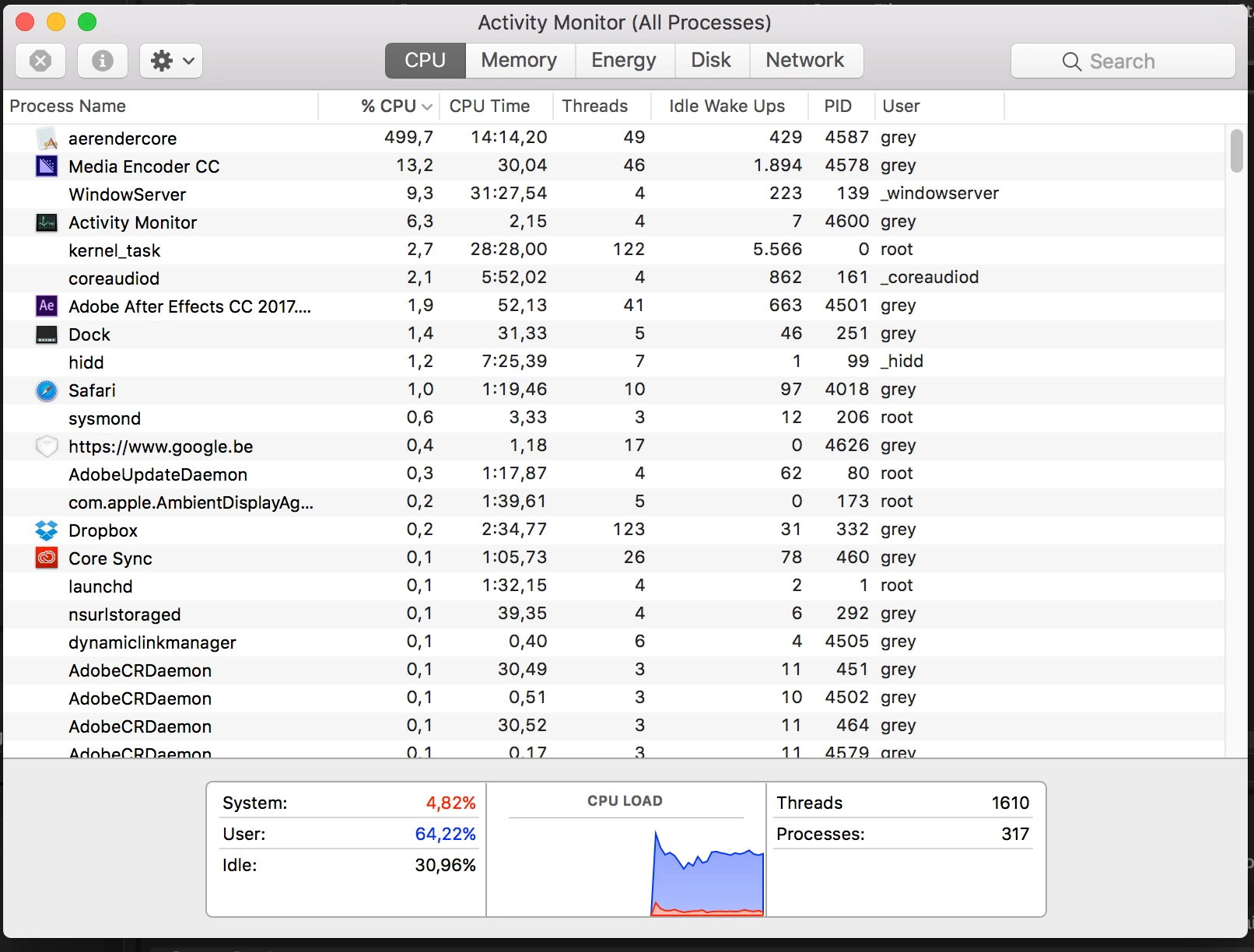The height and width of the screenshot is (952, 1254).
Task: Select the kernel_task process row
Action: pyautogui.click(x=615, y=250)
